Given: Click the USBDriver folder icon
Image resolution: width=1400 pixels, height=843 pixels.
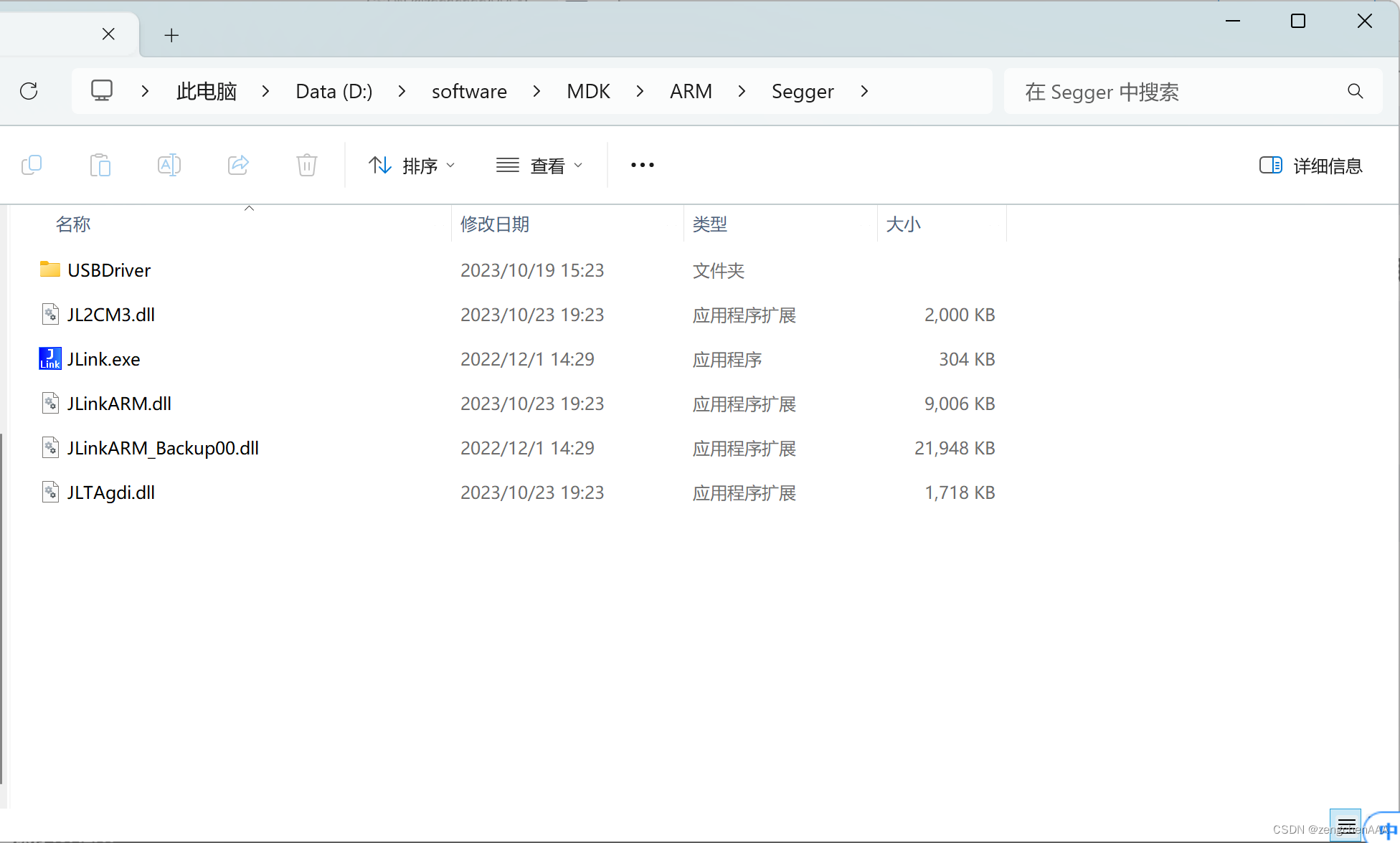Looking at the screenshot, I should pyautogui.click(x=50, y=270).
